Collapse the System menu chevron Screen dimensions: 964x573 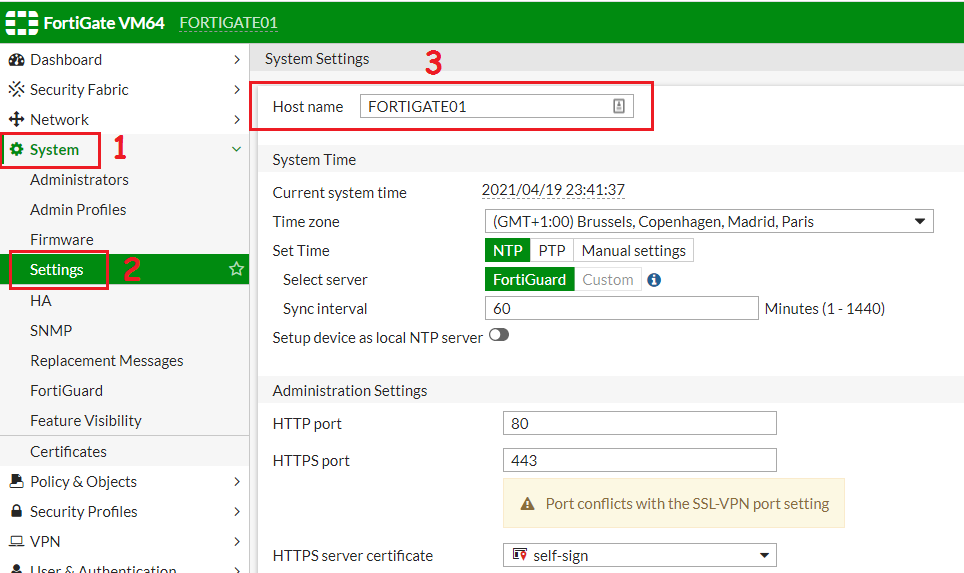pyautogui.click(x=236, y=150)
